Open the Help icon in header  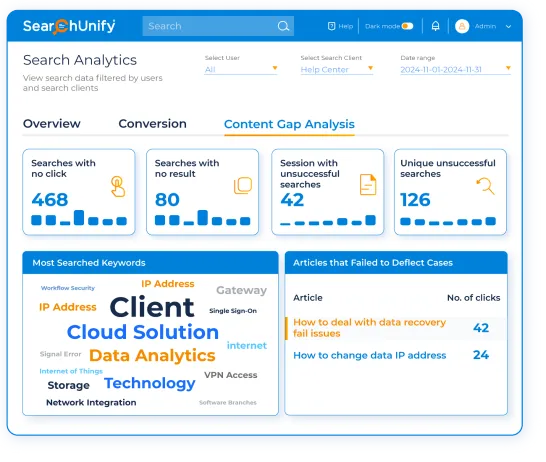(x=331, y=26)
